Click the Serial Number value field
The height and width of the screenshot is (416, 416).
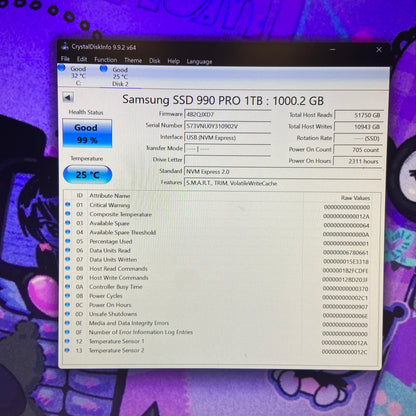pyautogui.click(x=228, y=126)
